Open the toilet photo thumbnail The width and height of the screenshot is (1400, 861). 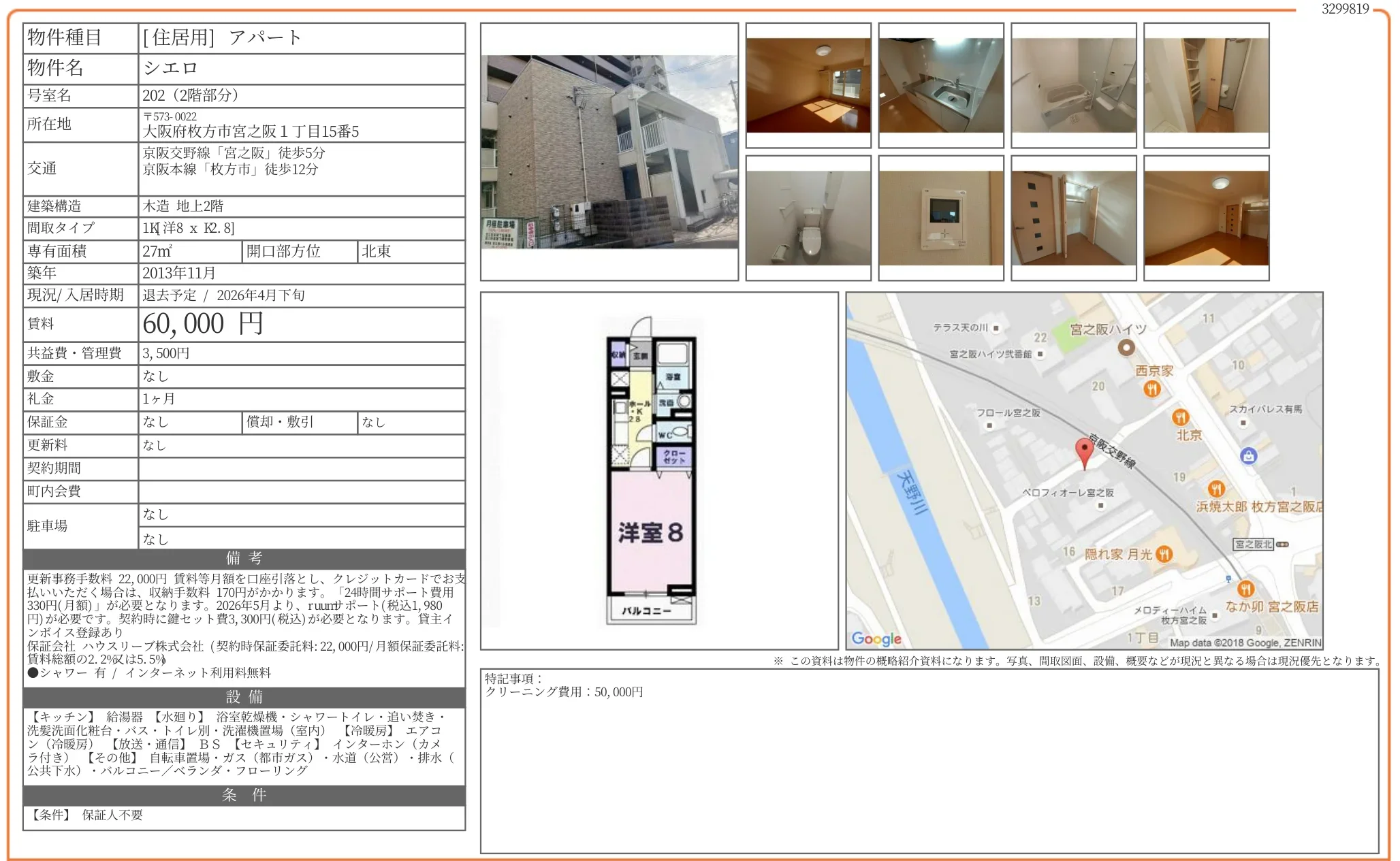pyautogui.click(x=808, y=218)
